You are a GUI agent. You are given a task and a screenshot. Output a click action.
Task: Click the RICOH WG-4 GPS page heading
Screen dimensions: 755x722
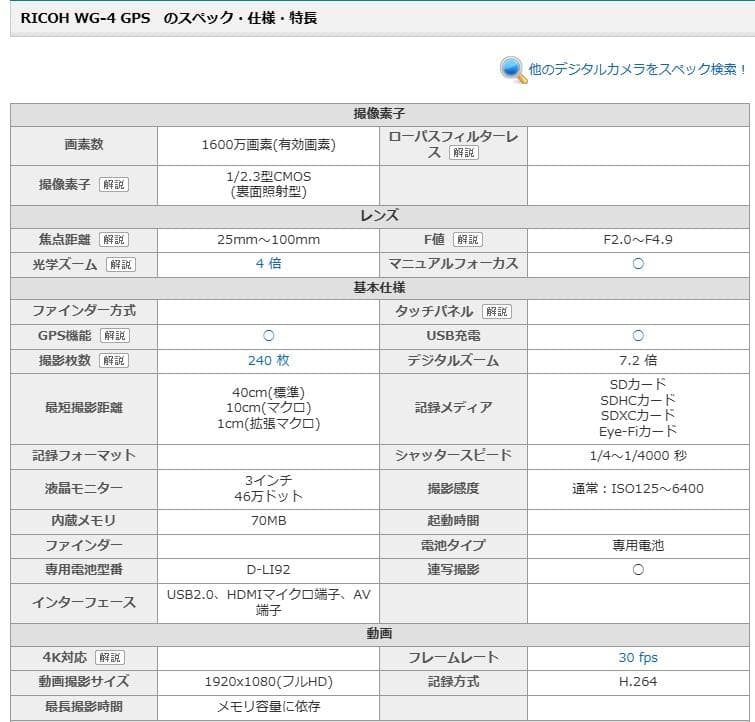(169, 18)
